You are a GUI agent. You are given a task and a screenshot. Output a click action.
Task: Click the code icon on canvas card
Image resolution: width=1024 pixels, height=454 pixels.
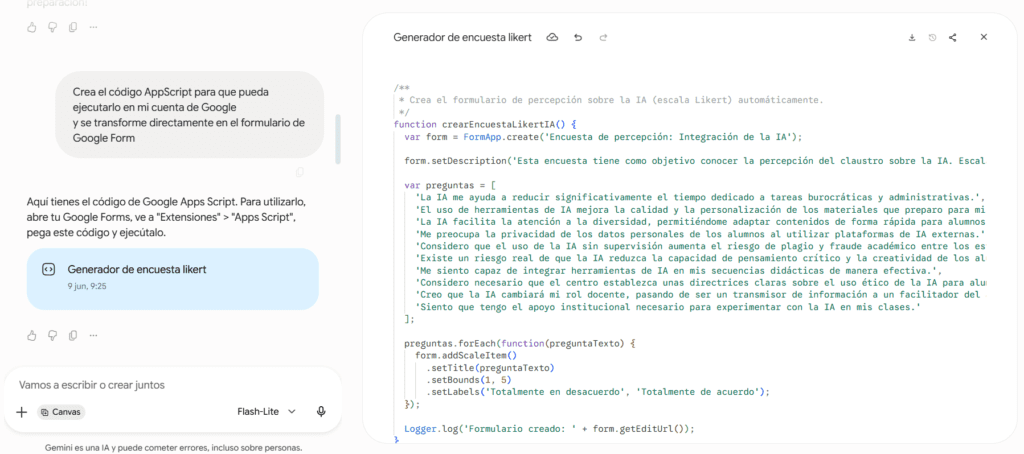coord(48,270)
